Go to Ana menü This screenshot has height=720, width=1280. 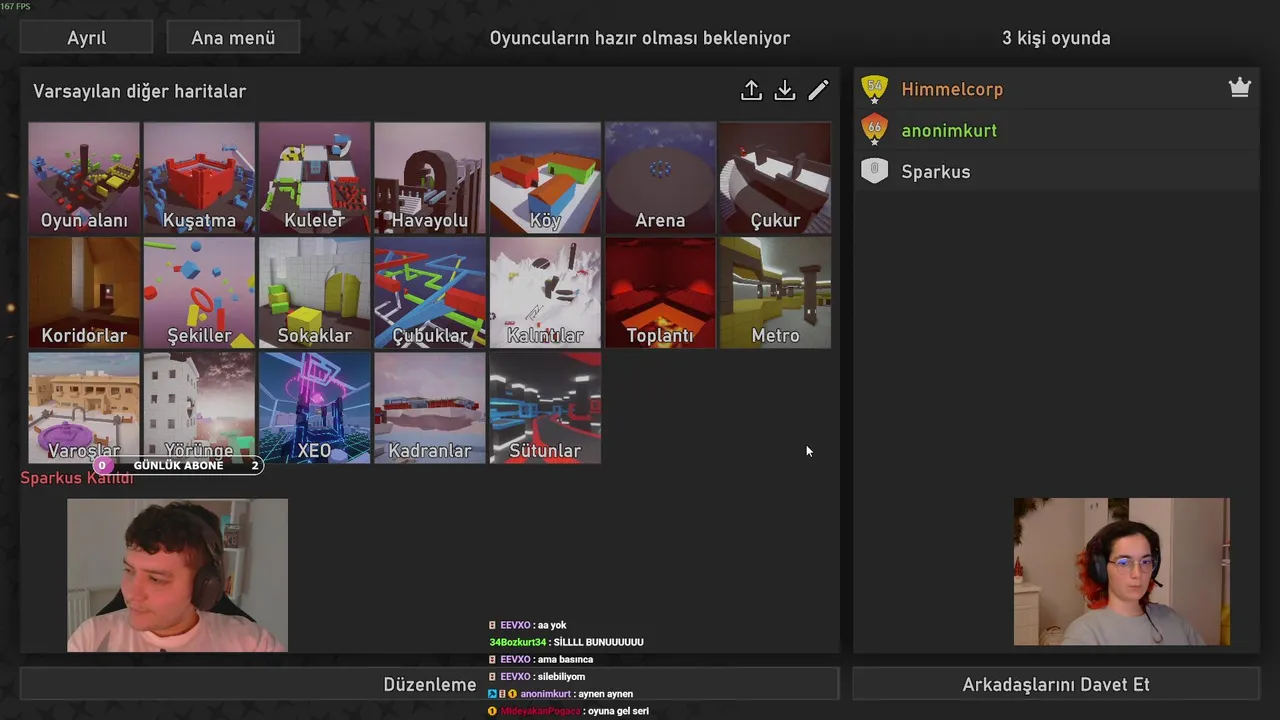pos(233,38)
